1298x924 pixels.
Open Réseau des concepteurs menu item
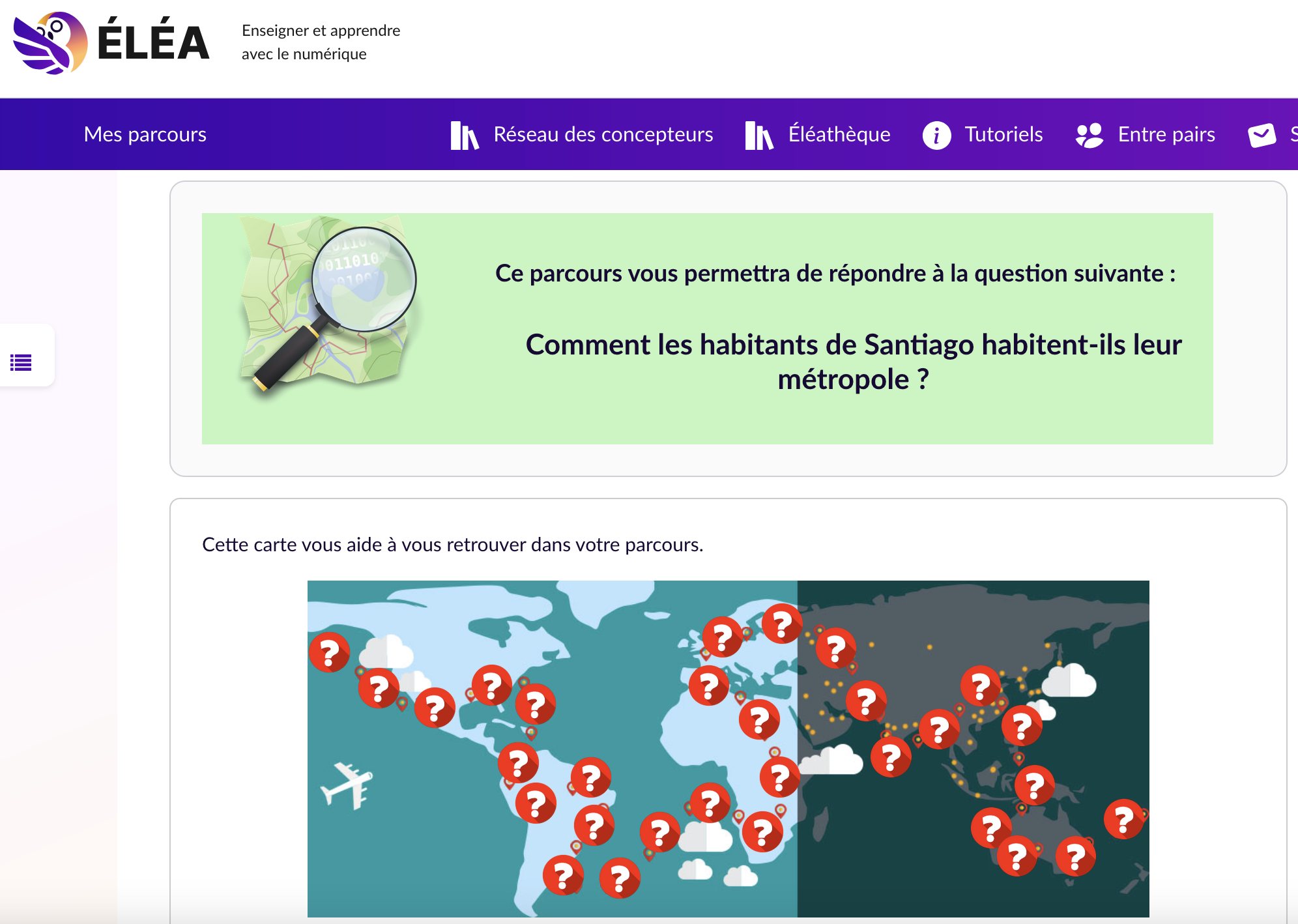click(x=603, y=134)
